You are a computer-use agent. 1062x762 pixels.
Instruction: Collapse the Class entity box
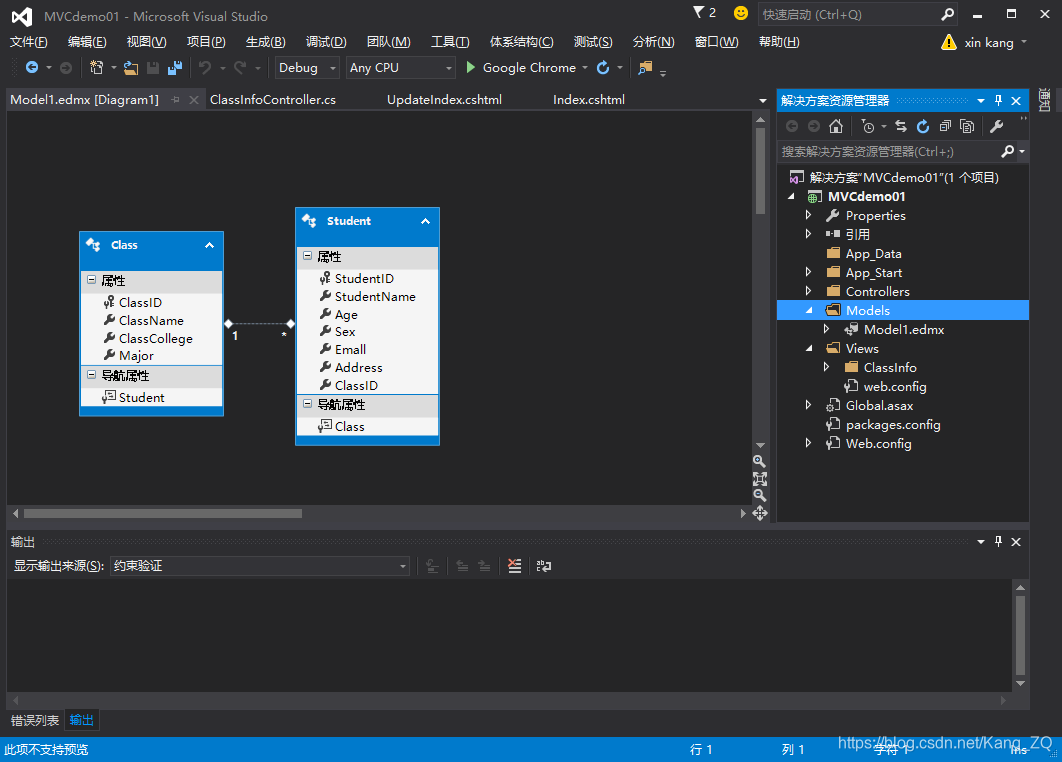209,245
